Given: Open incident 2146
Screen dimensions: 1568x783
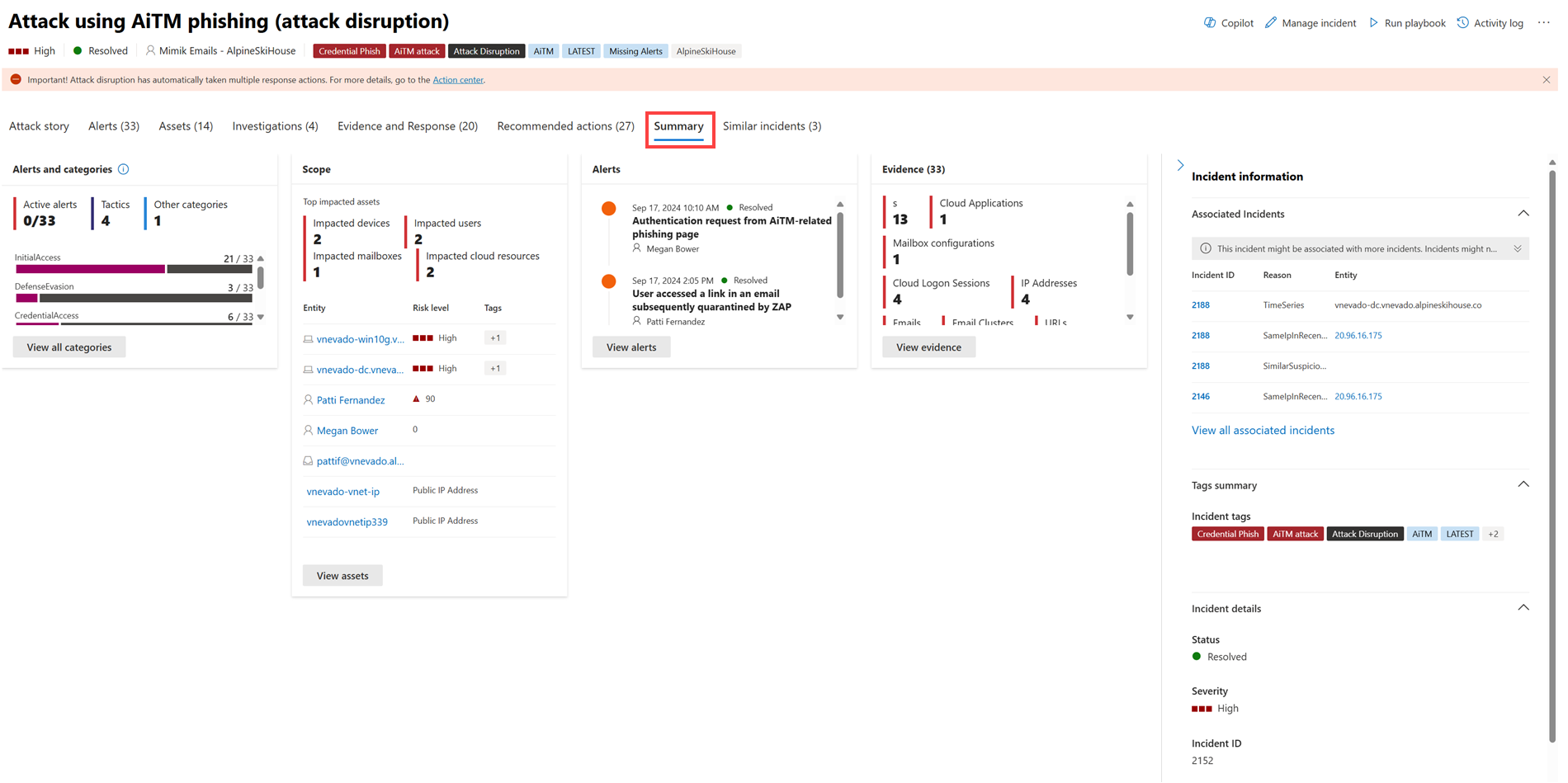Looking at the screenshot, I should (x=1200, y=396).
